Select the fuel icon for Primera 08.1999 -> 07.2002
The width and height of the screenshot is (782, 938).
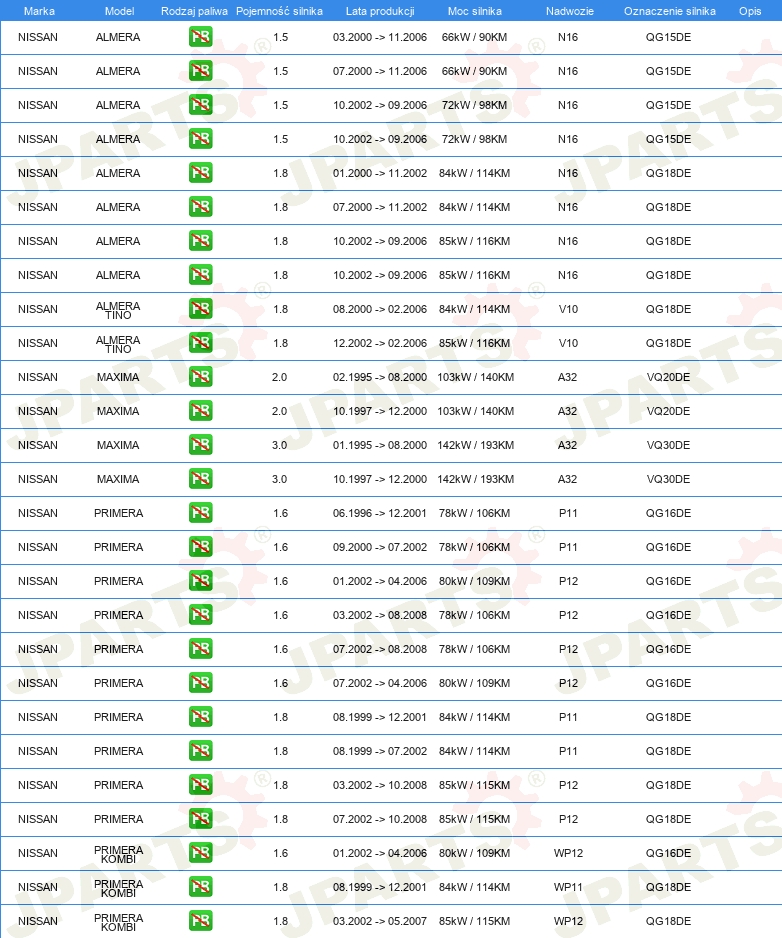coord(200,751)
